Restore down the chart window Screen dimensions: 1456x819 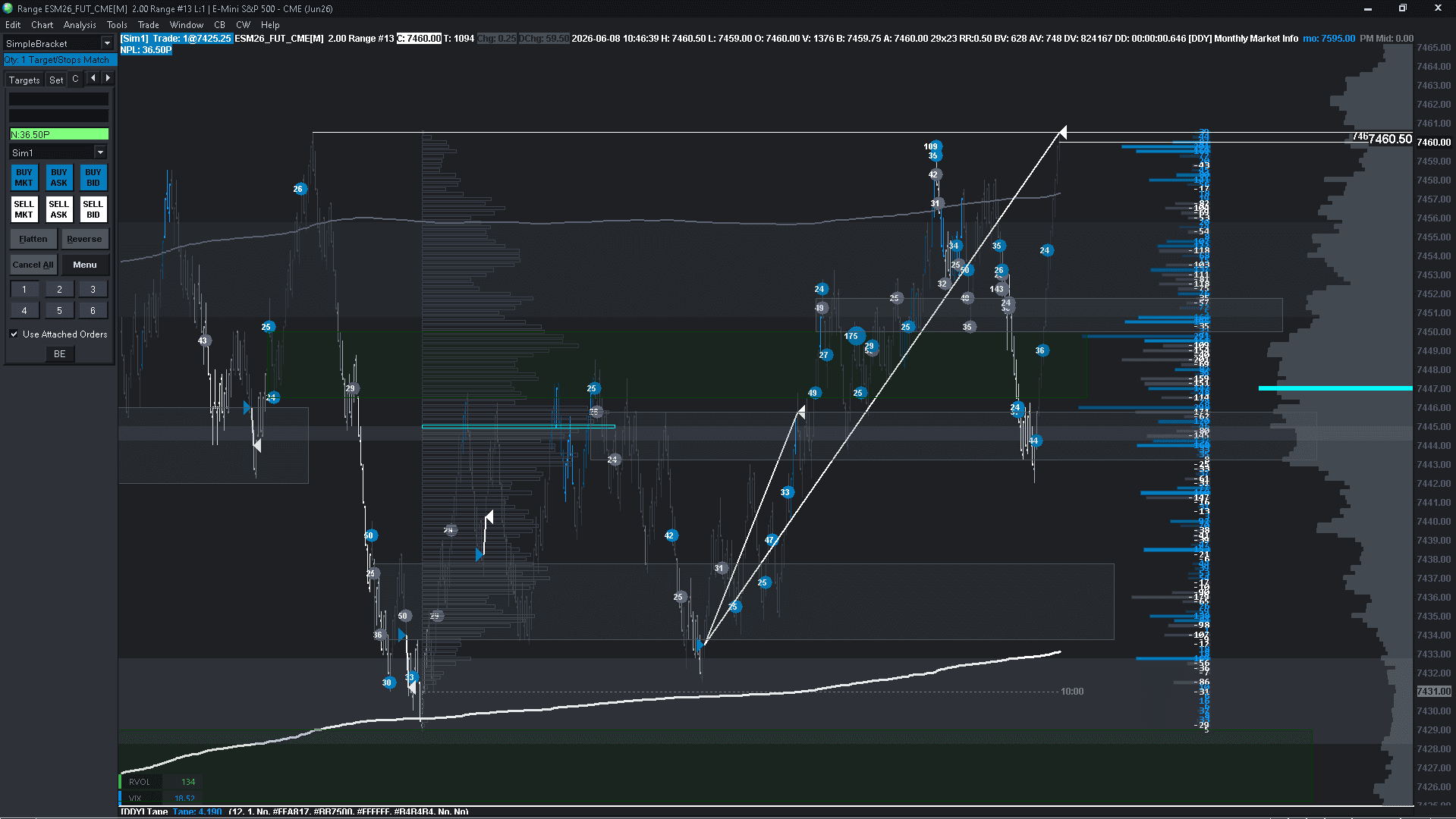[1403, 8]
